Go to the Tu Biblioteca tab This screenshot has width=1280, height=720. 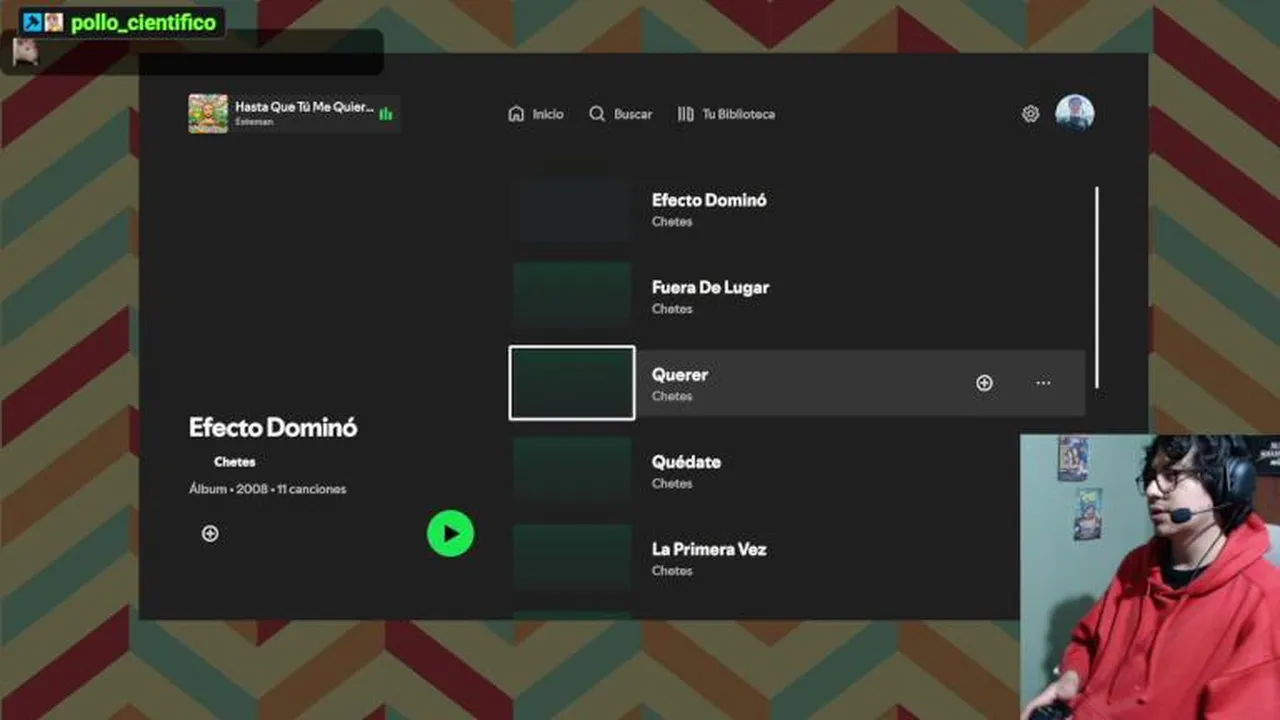tap(726, 114)
